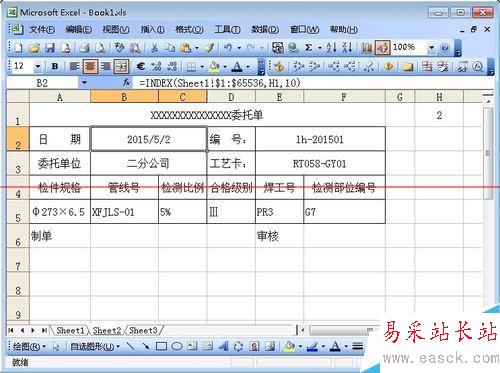500x373 pixels.
Task: Click the insert function fx button
Action: pyautogui.click(x=126, y=82)
